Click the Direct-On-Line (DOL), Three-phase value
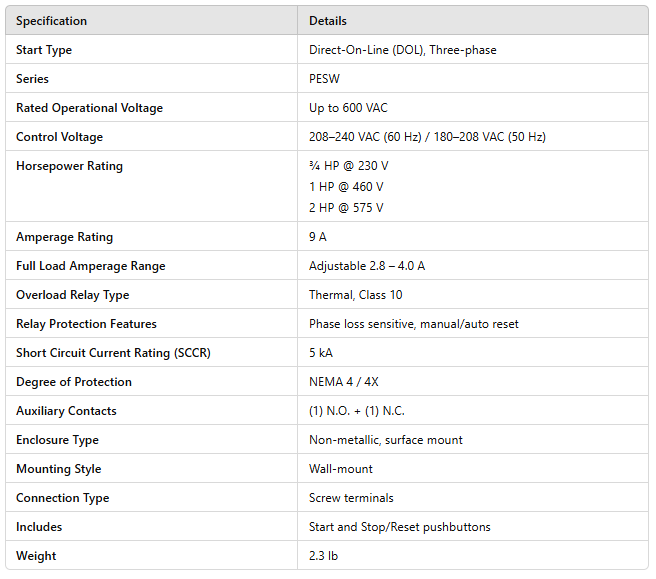656x579 pixels. [402, 50]
